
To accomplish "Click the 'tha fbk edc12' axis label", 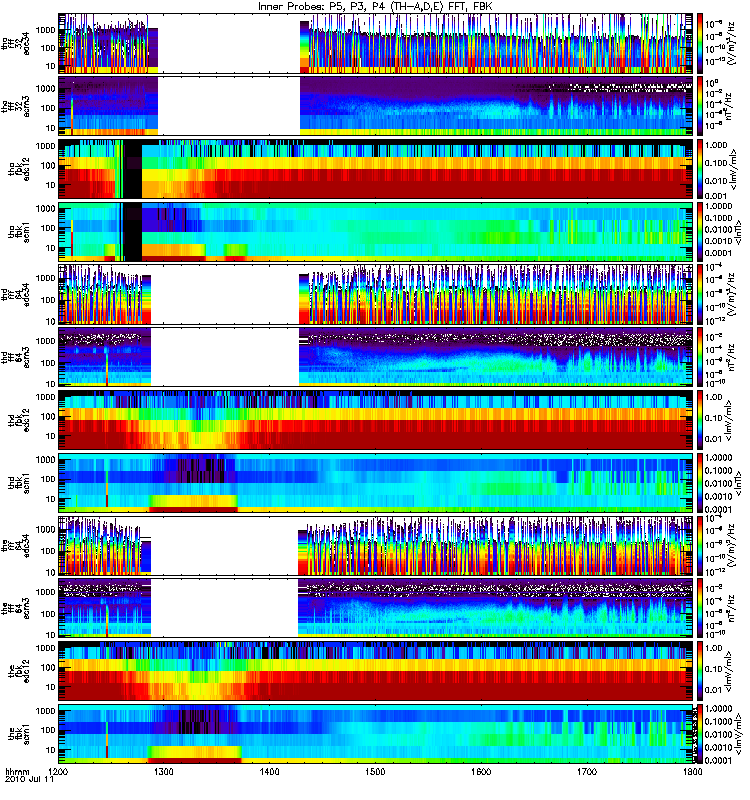I will (19, 169).
